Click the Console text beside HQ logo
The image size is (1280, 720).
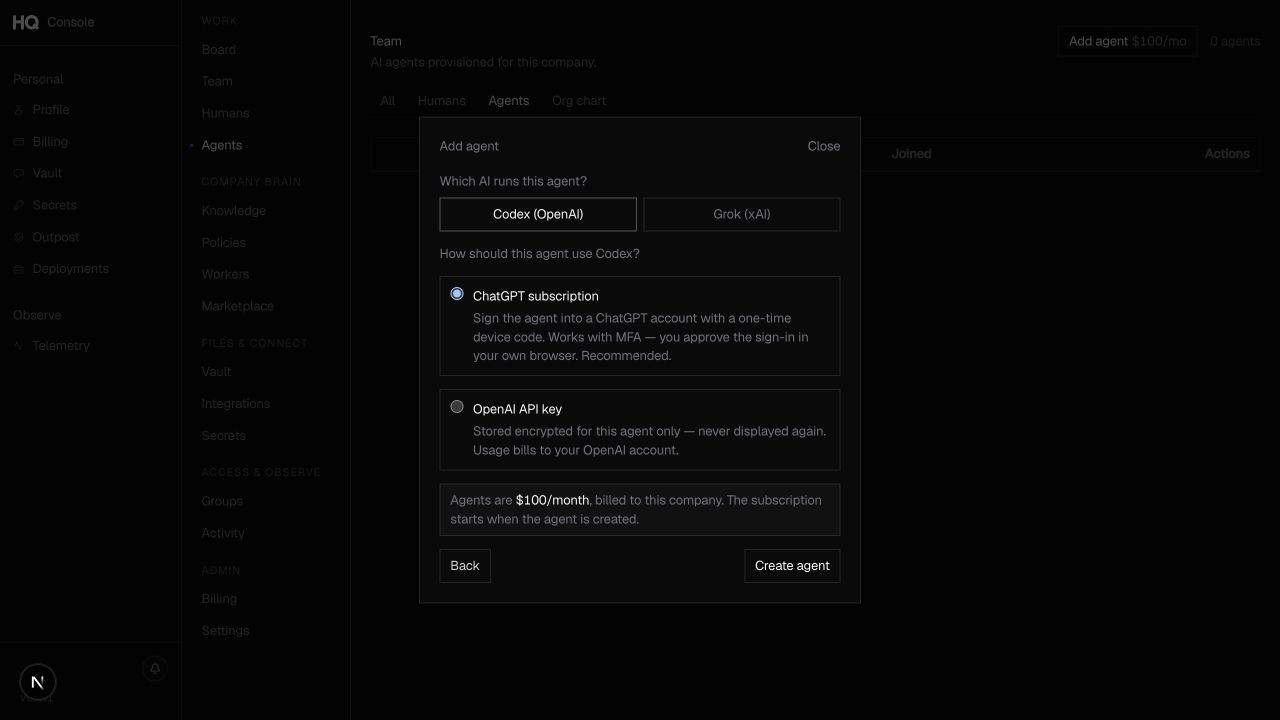tap(71, 22)
